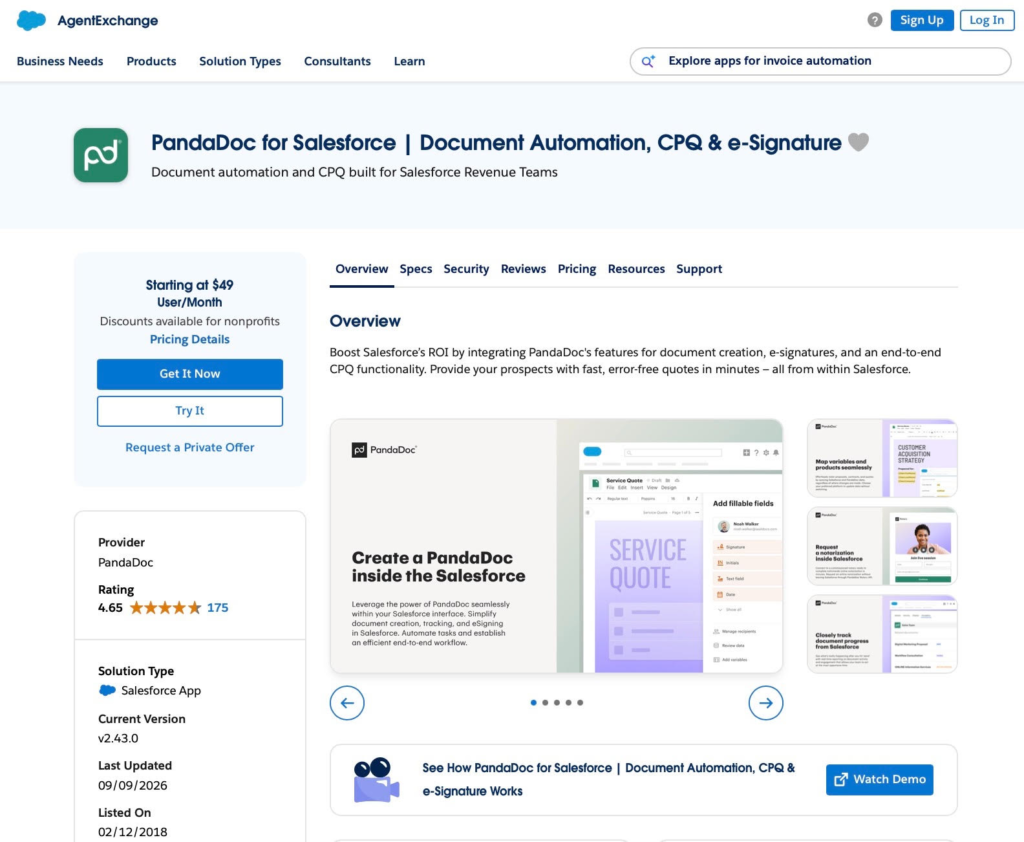Click the video camera demo icon
Image resolution: width=1024 pixels, height=842 pixels.
click(376, 779)
